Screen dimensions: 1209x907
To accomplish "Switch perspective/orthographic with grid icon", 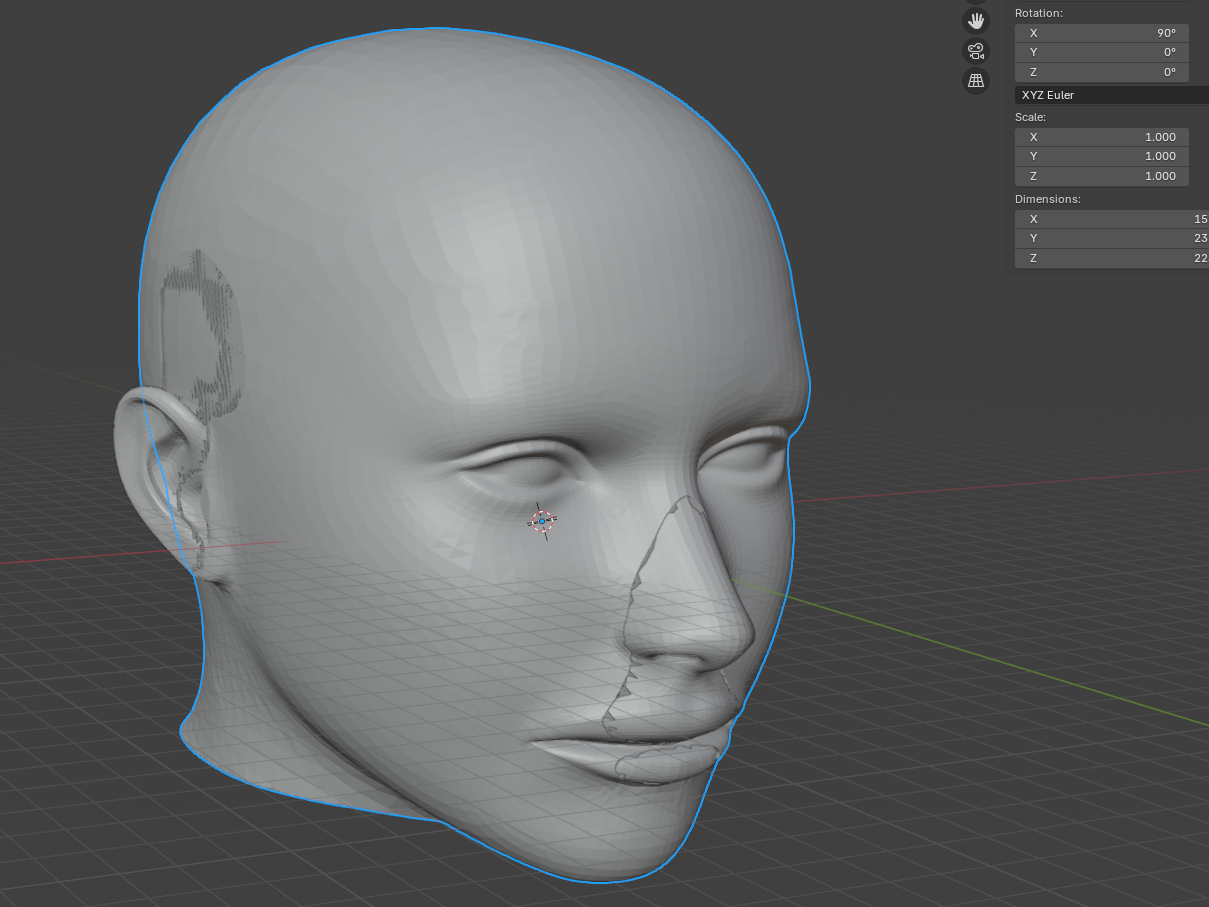I will (976, 81).
